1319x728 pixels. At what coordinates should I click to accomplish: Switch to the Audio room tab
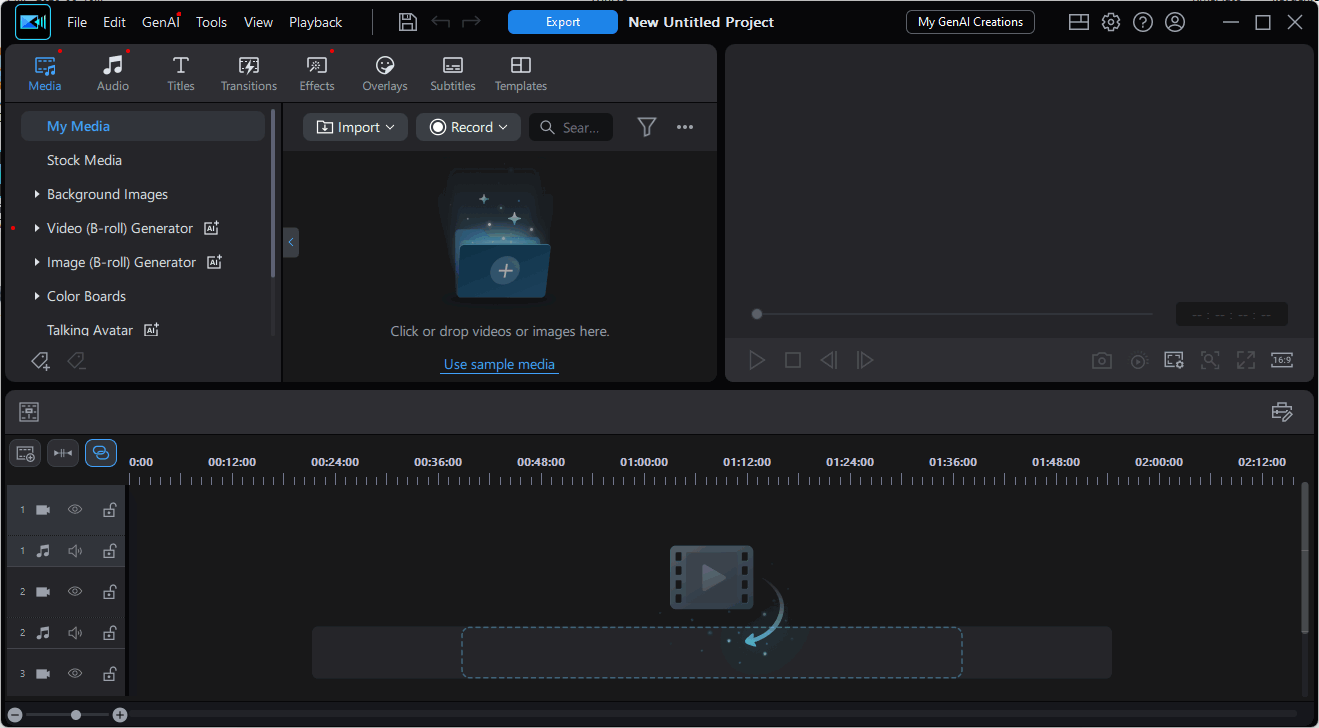[113, 73]
